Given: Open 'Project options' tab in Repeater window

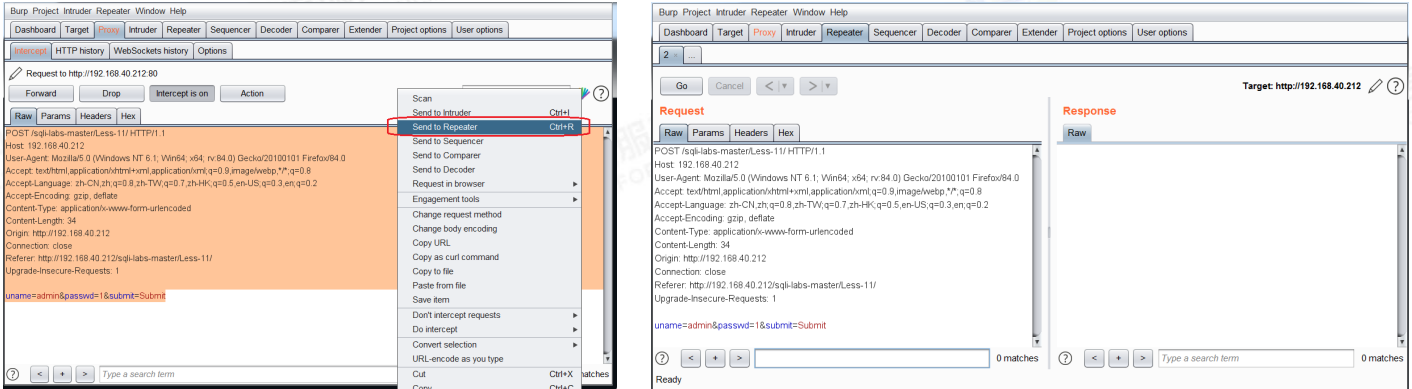Looking at the screenshot, I should [1097, 32].
